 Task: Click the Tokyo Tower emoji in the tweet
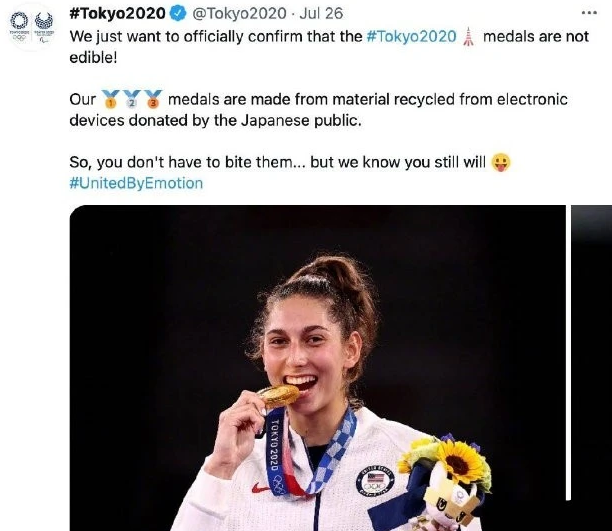(x=468, y=37)
